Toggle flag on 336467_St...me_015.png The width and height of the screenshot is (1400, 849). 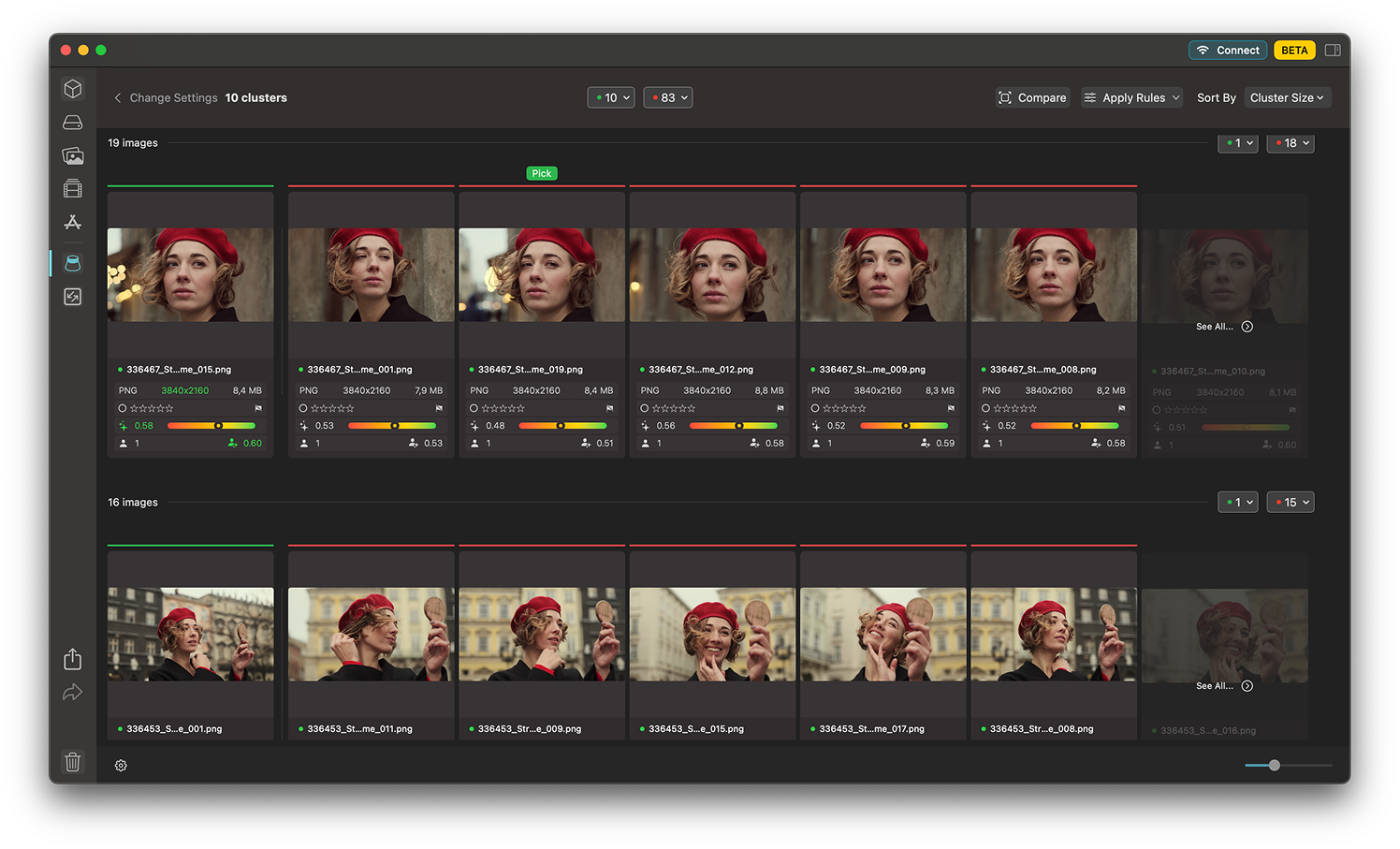[258, 408]
